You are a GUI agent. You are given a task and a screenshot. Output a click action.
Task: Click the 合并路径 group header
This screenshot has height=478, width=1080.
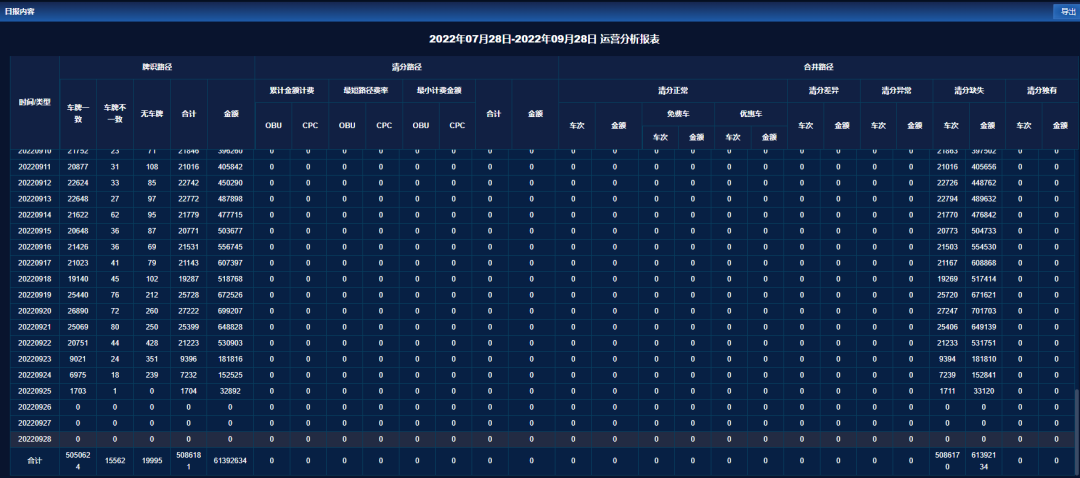tap(817, 67)
